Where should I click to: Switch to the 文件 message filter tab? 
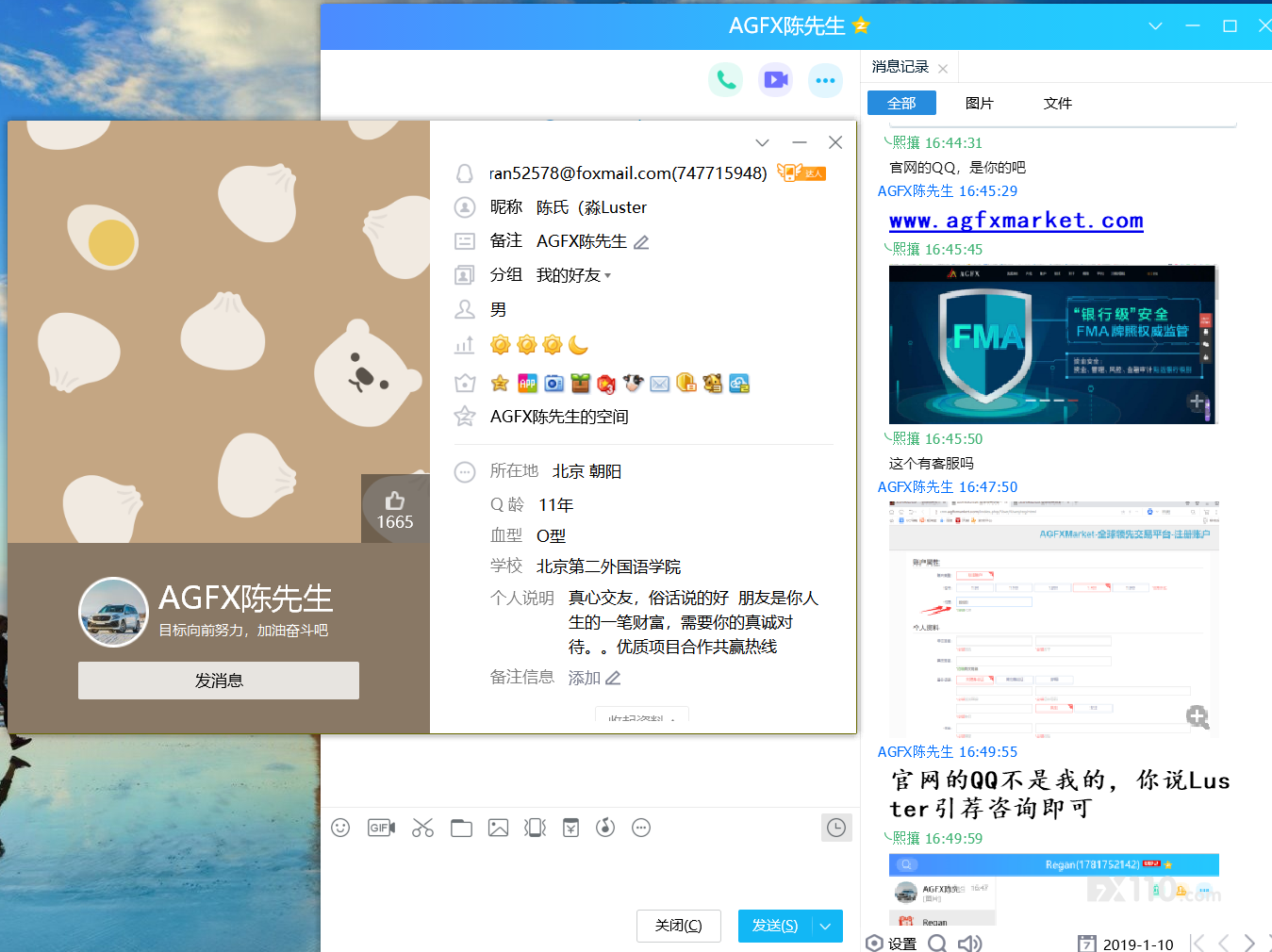(1058, 103)
